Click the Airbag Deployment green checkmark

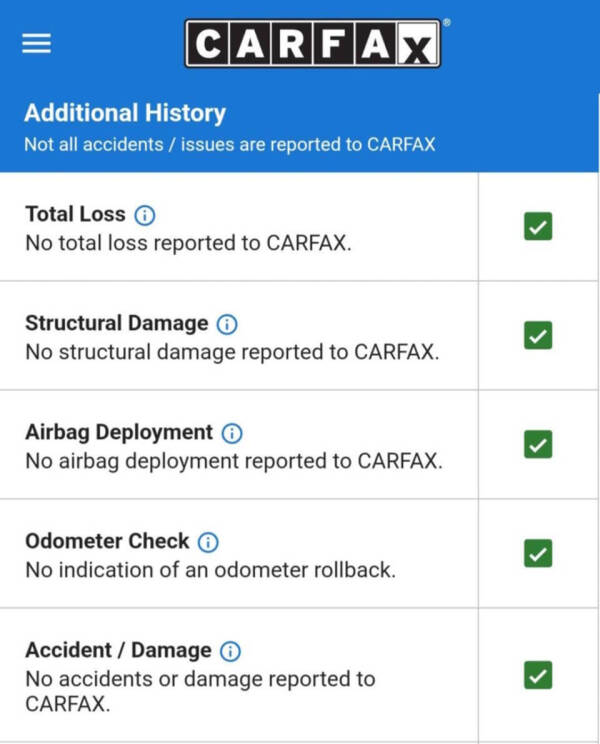538,444
